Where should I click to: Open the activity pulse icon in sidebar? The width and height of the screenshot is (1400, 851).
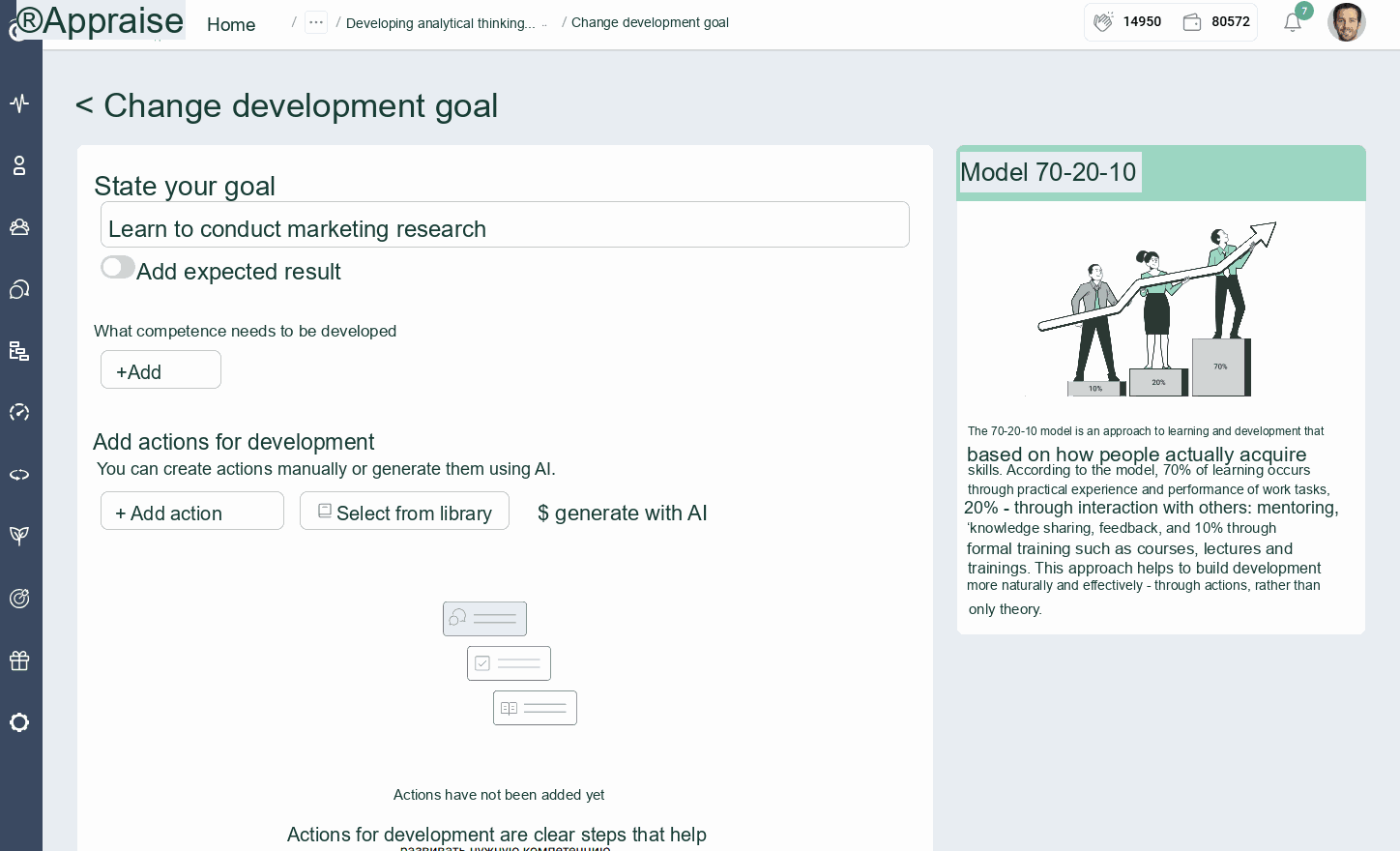click(x=19, y=103)
